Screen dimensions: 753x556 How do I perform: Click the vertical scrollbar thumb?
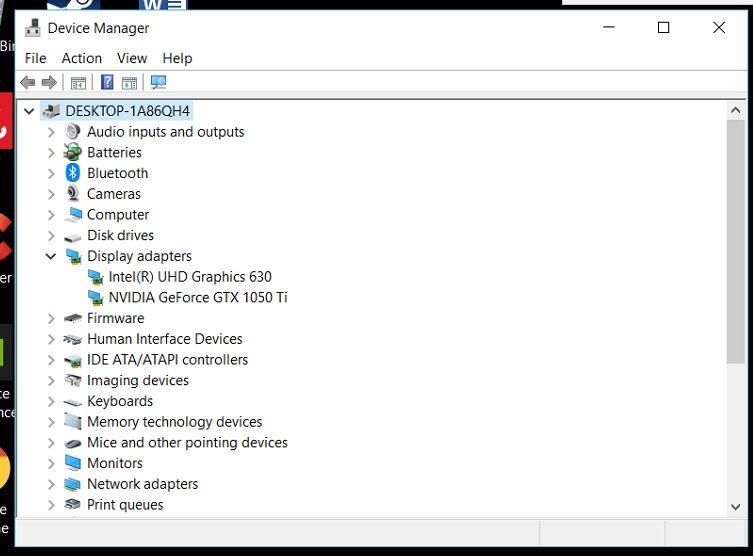pos(735,242)
